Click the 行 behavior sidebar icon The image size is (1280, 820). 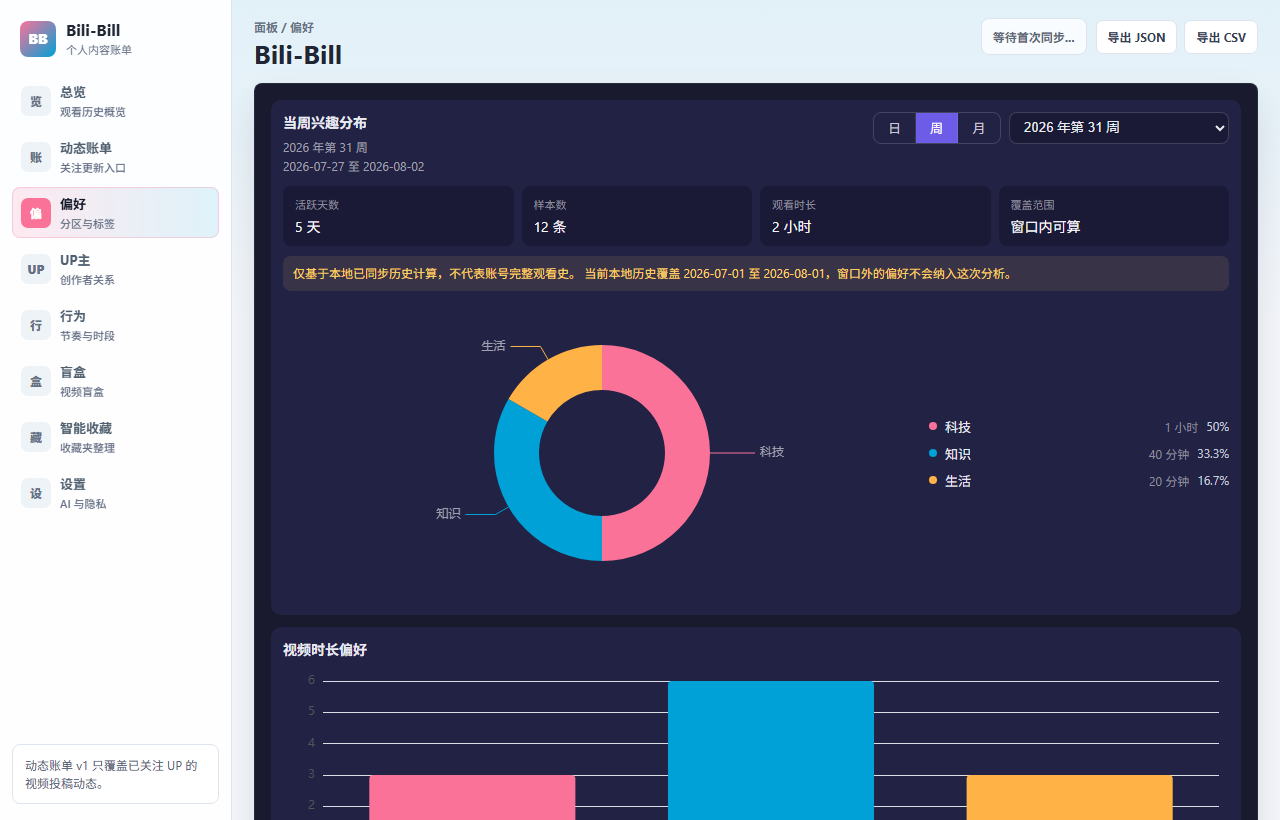pyautogui.click(x=36, y=325)
